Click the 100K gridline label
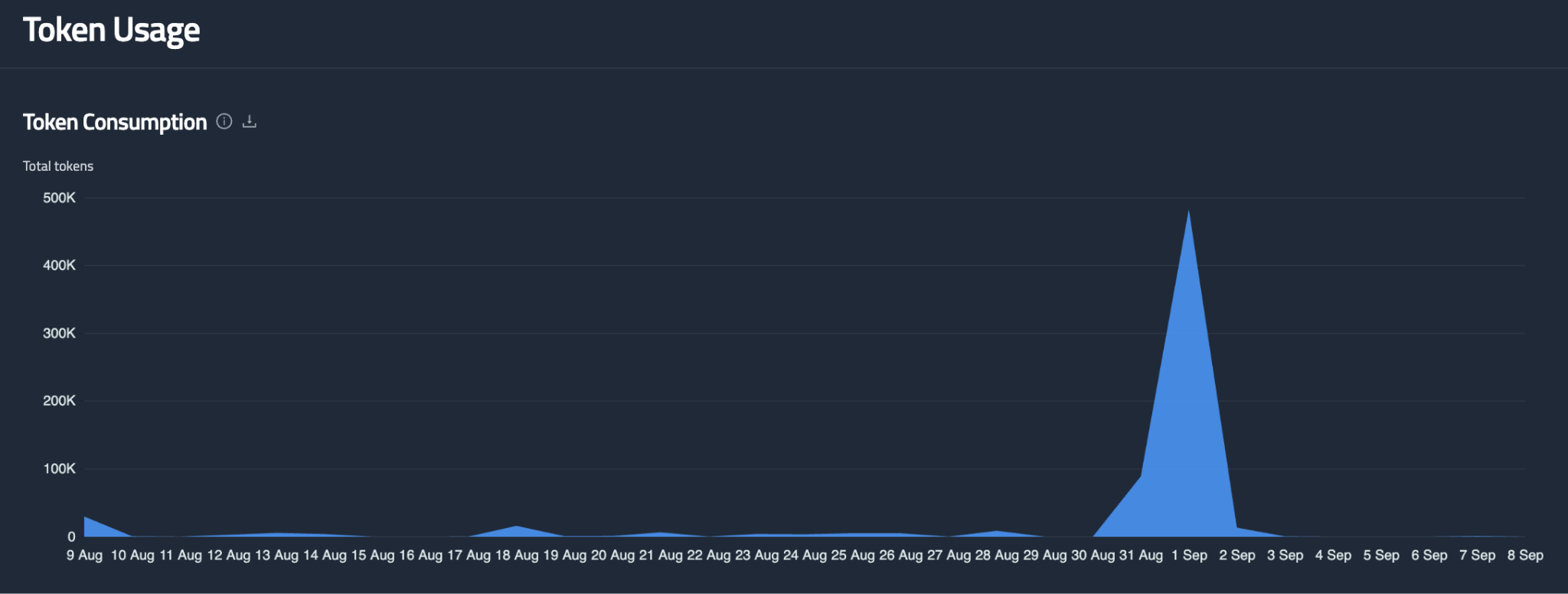Viewport: 1568px width, 594px height. [59, 468]
